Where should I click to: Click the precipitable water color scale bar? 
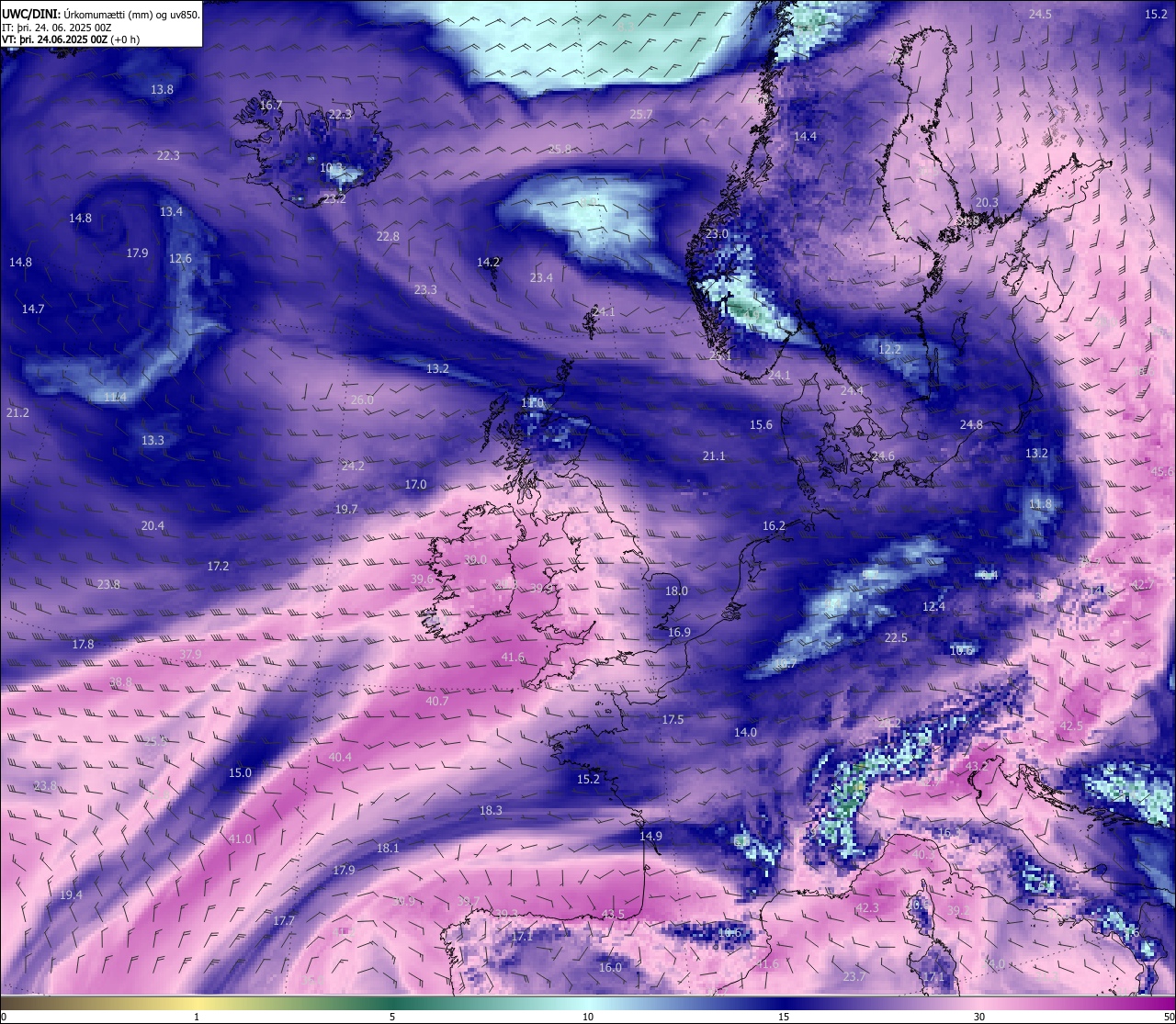coord(588,1004)
